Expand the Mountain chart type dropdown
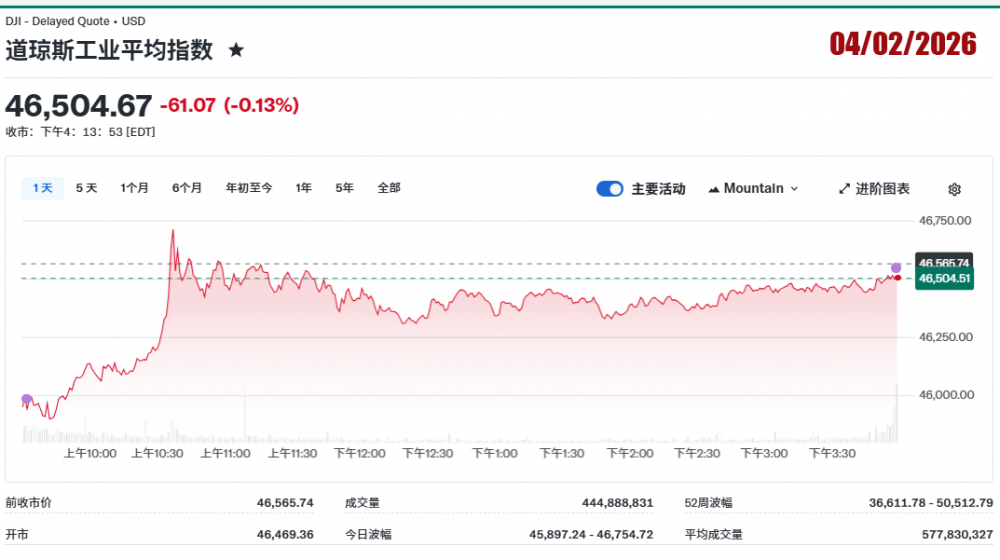 coord(753,189)
